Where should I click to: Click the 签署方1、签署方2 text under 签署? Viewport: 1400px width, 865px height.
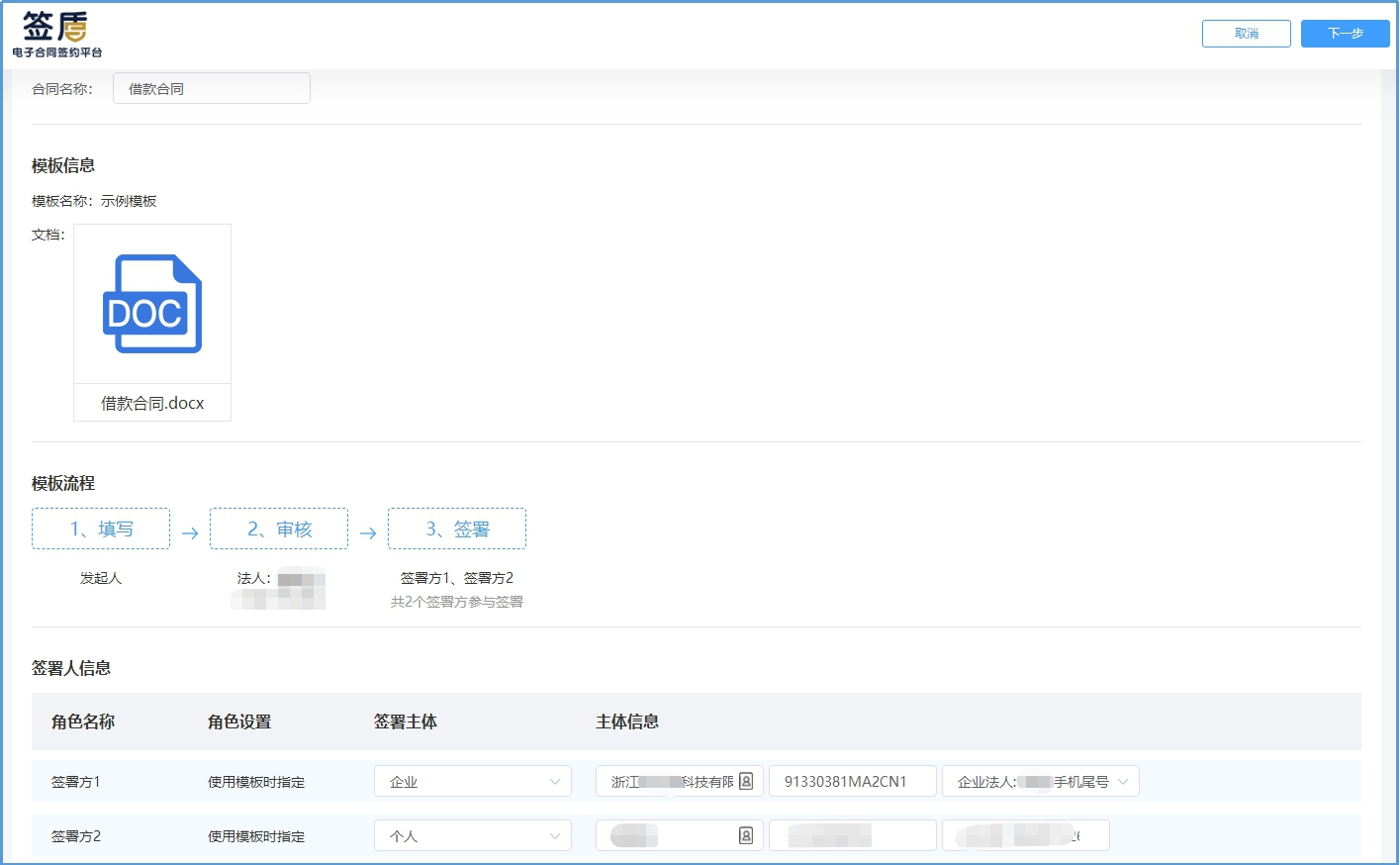click(457, 578)
